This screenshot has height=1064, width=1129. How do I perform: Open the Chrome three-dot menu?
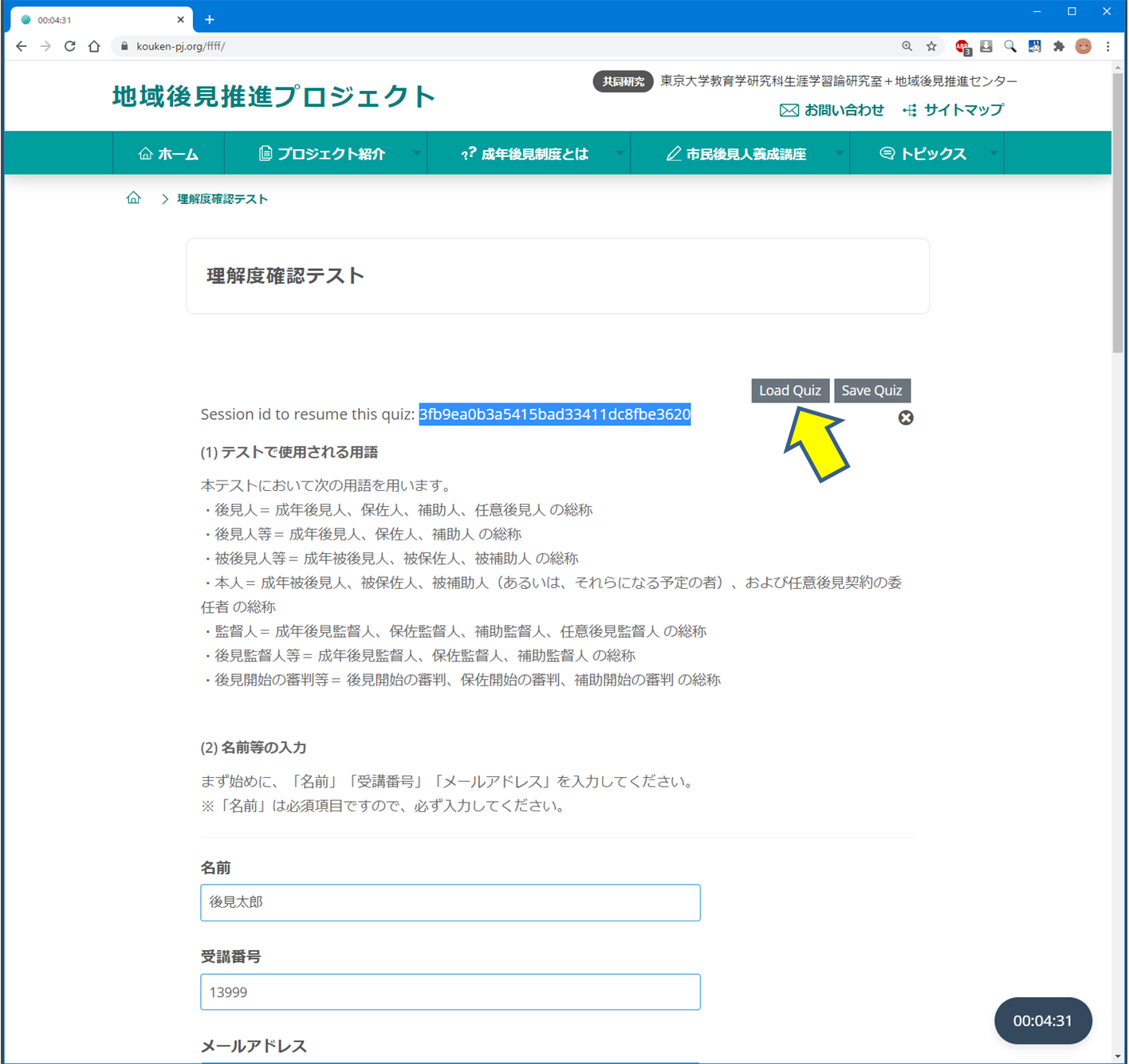(1108, 46)
